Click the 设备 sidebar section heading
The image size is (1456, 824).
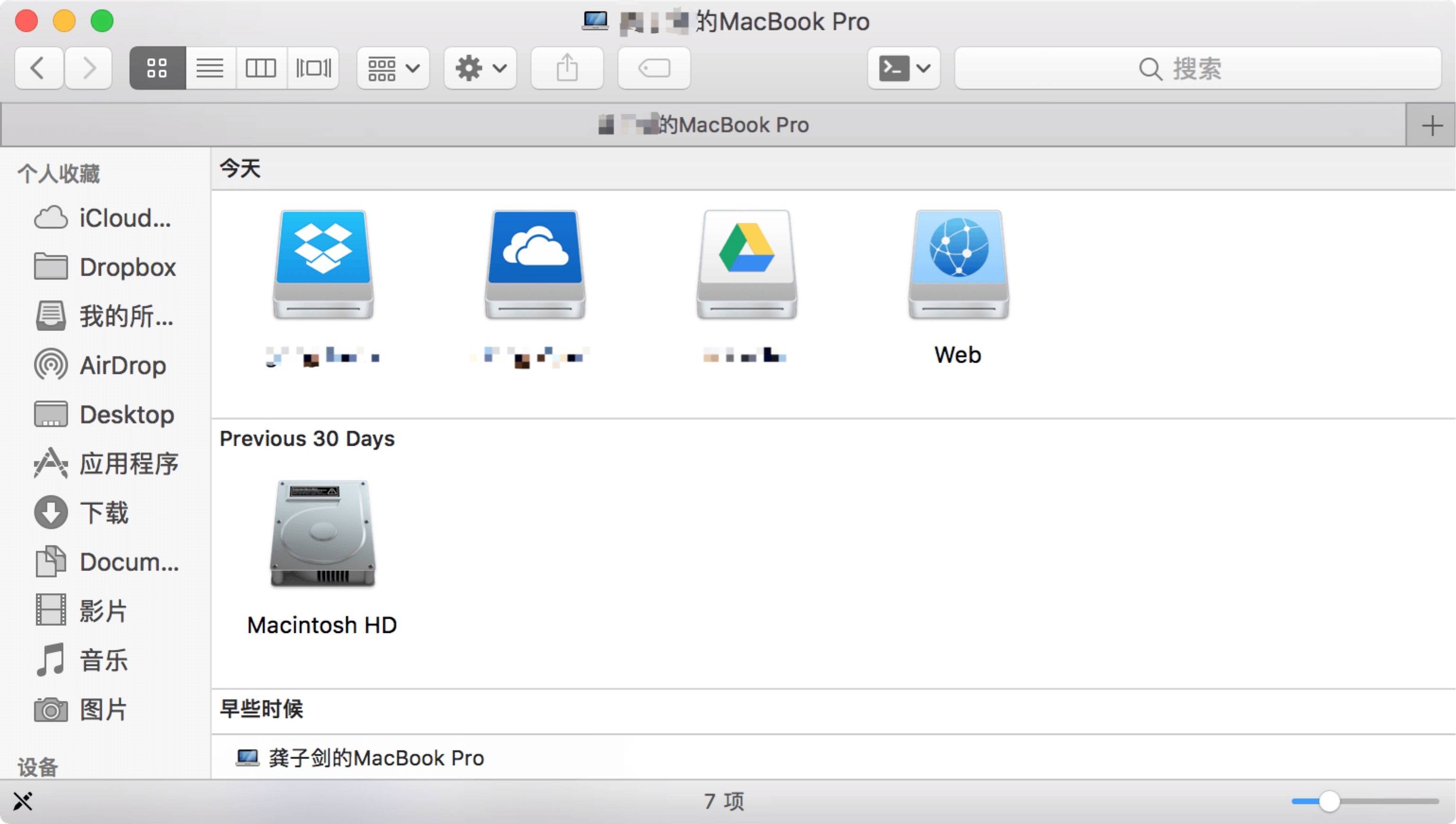click(x=38, y=767)
